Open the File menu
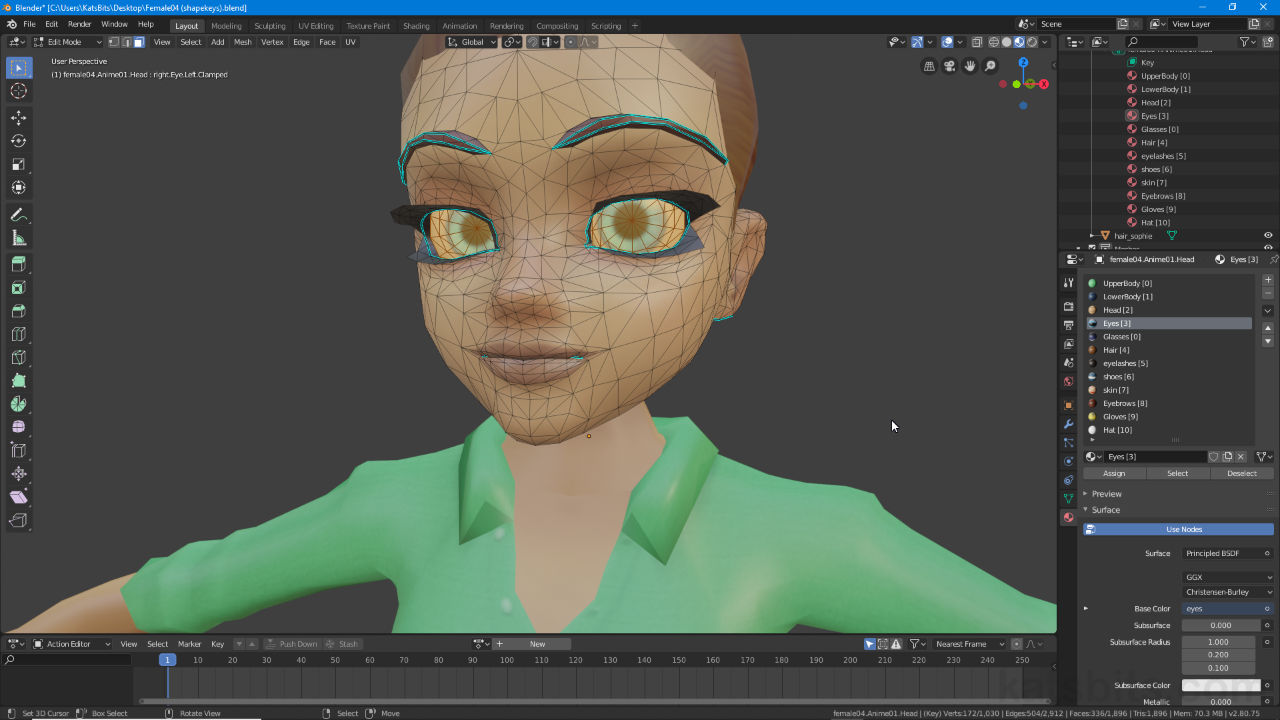Viewport: 1280px width, 720px height. (x=29, y=24)
